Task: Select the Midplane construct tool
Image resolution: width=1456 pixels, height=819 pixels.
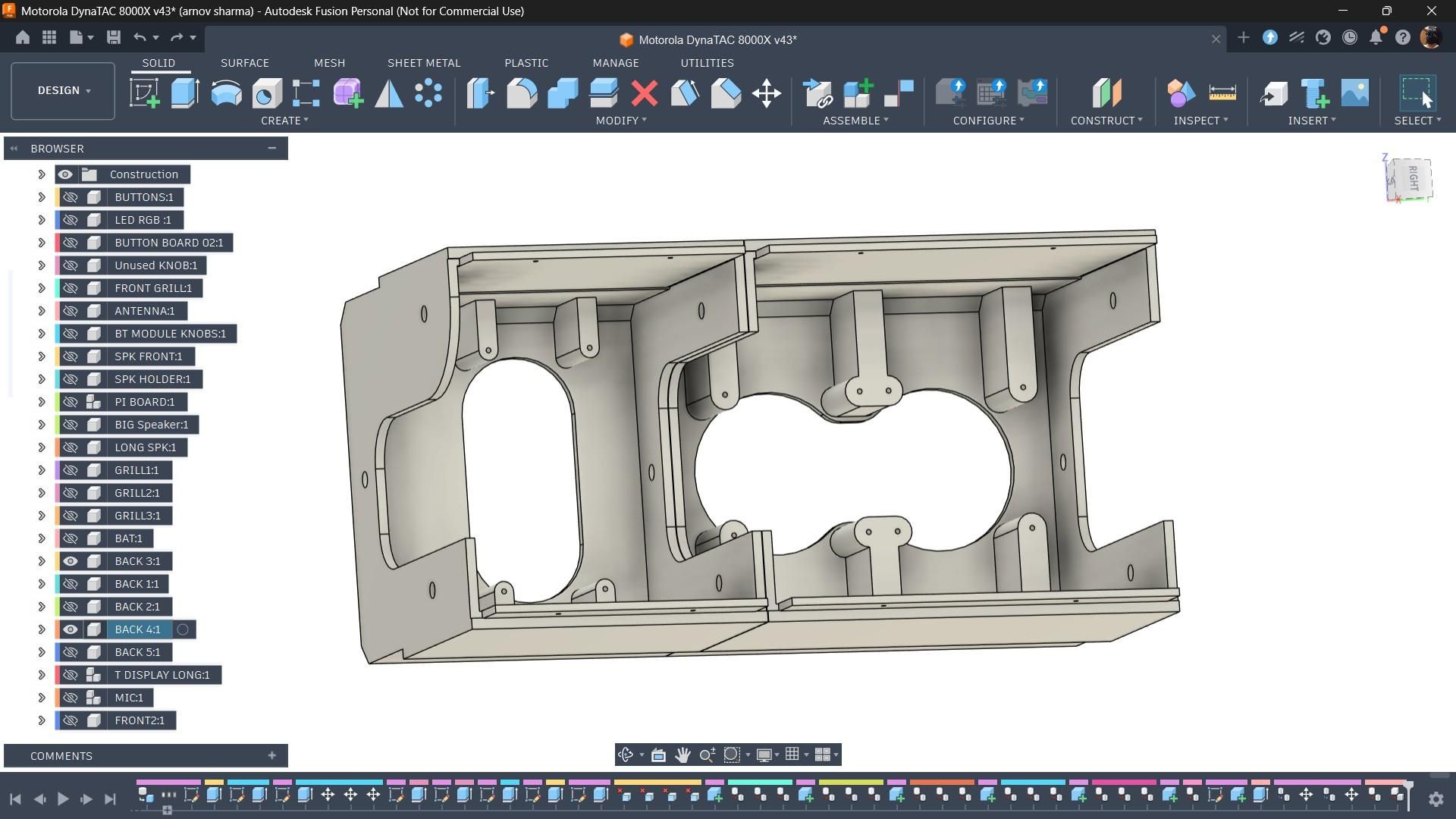Action: tap(1106, 93)
